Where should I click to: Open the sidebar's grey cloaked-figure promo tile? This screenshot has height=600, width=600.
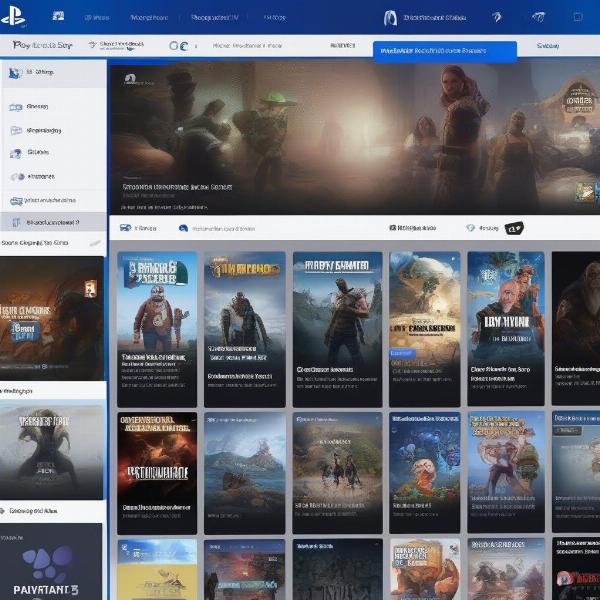[x=52, y=450]
